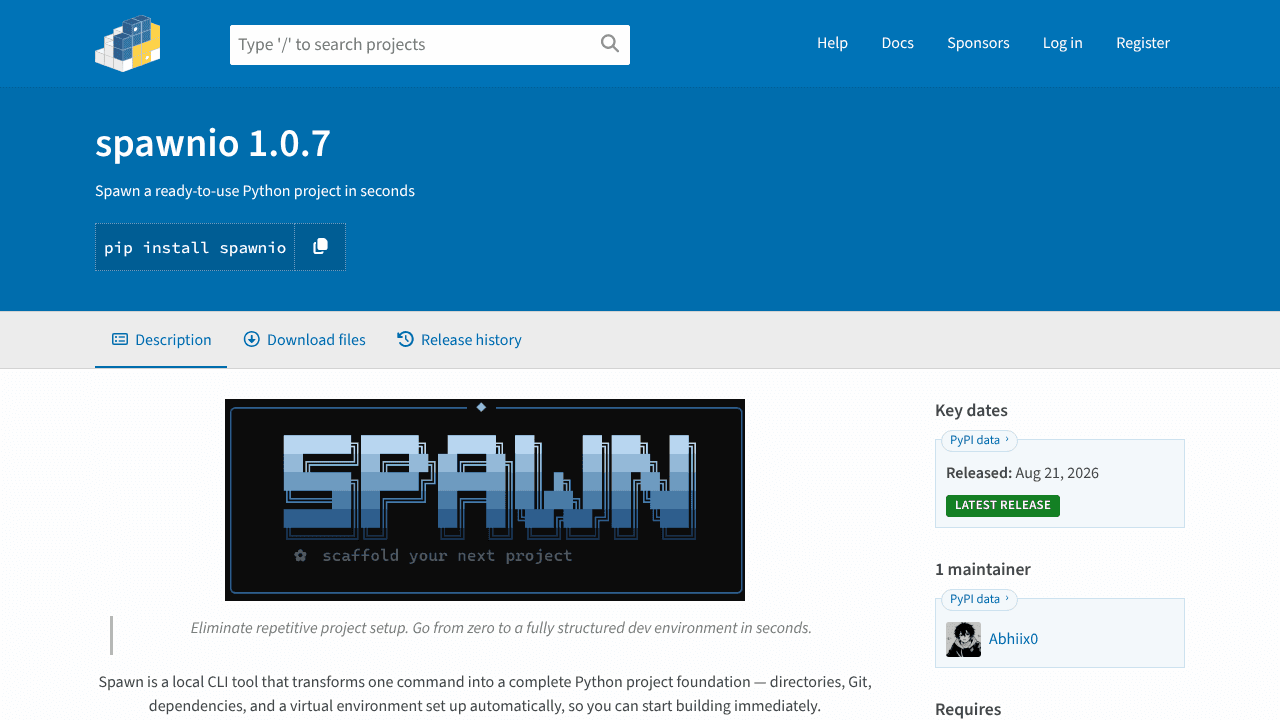The height and width of the screenshot is (720, 1280).
Task: Open the Abhiix0 maintainer profile link
Action: point(1013,639)
